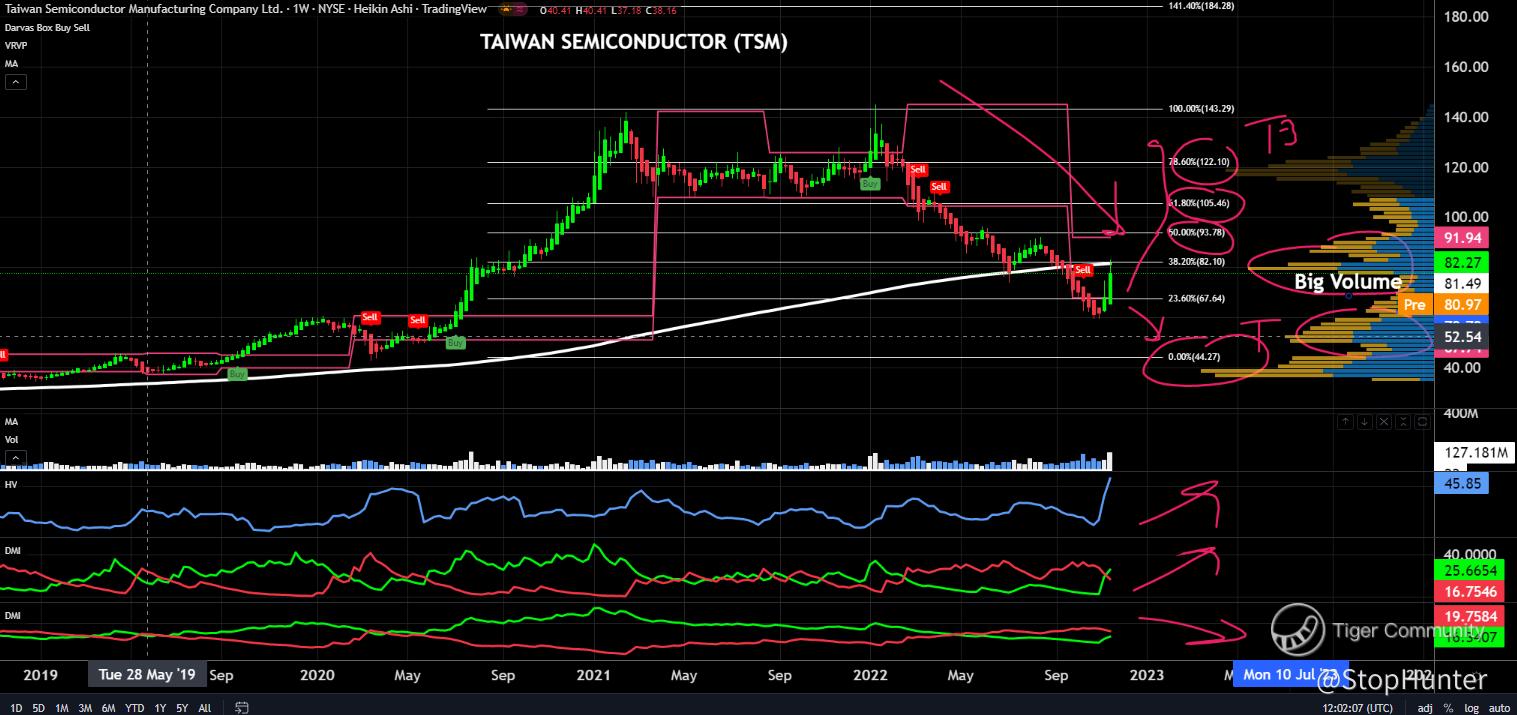Viewport: 1517px width, 715px height.
Task: Move volume pane up with arrow icon
Action: [x=1346, y=423]
